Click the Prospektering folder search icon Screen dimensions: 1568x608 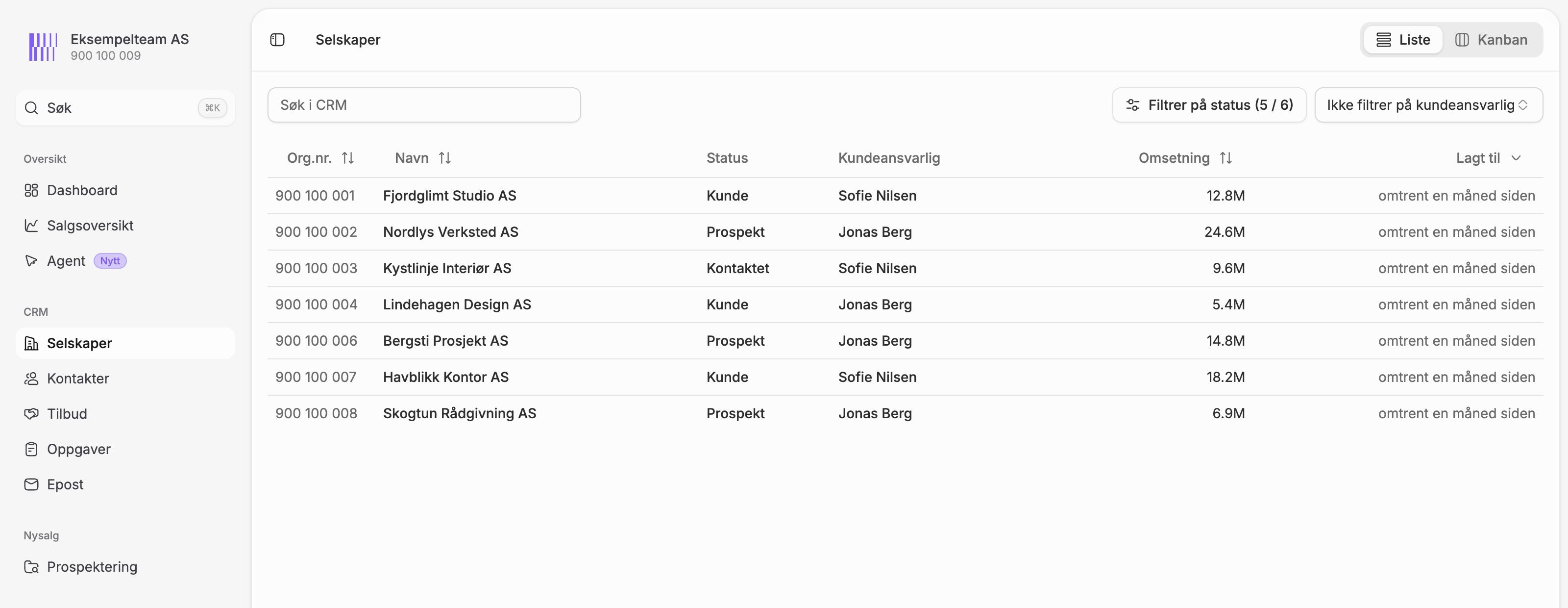(x=31, y=567)
